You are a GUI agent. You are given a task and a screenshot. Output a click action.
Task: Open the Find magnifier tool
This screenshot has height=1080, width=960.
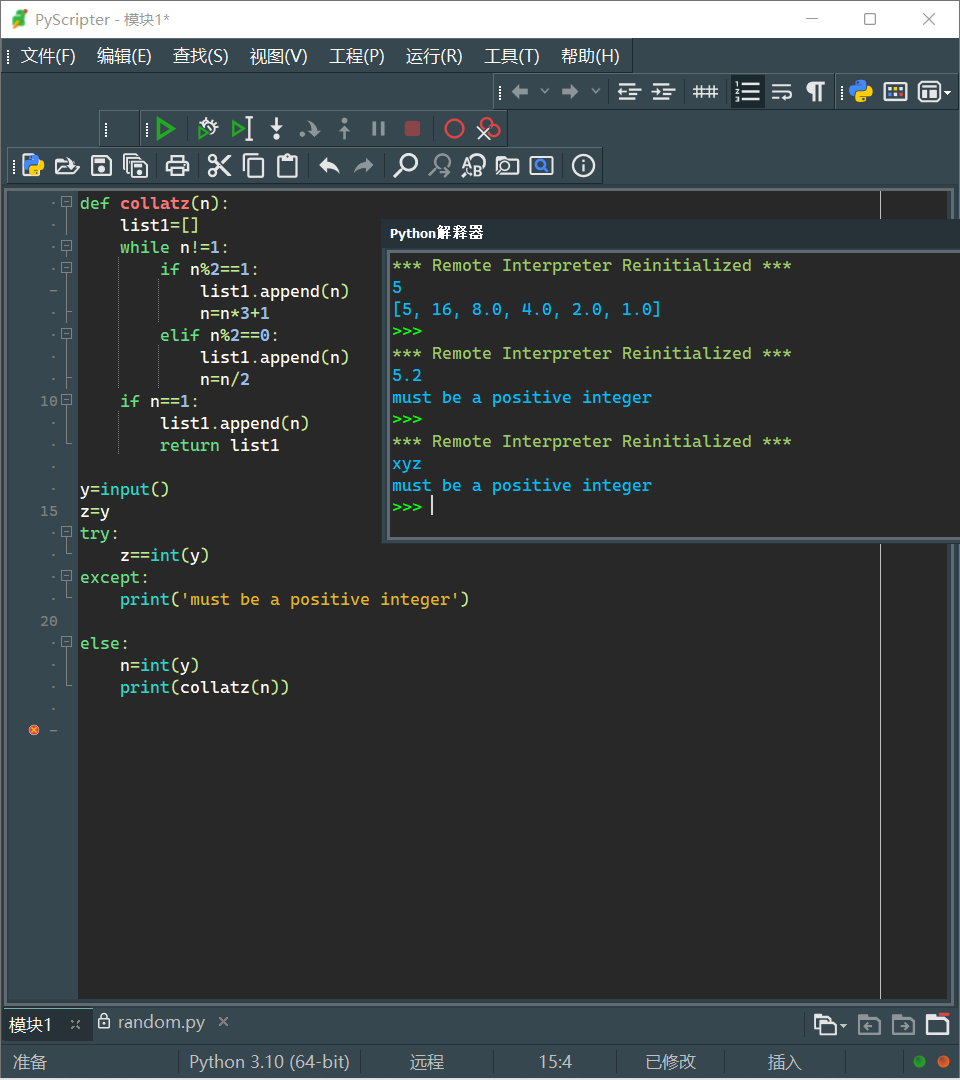point(405,166)
